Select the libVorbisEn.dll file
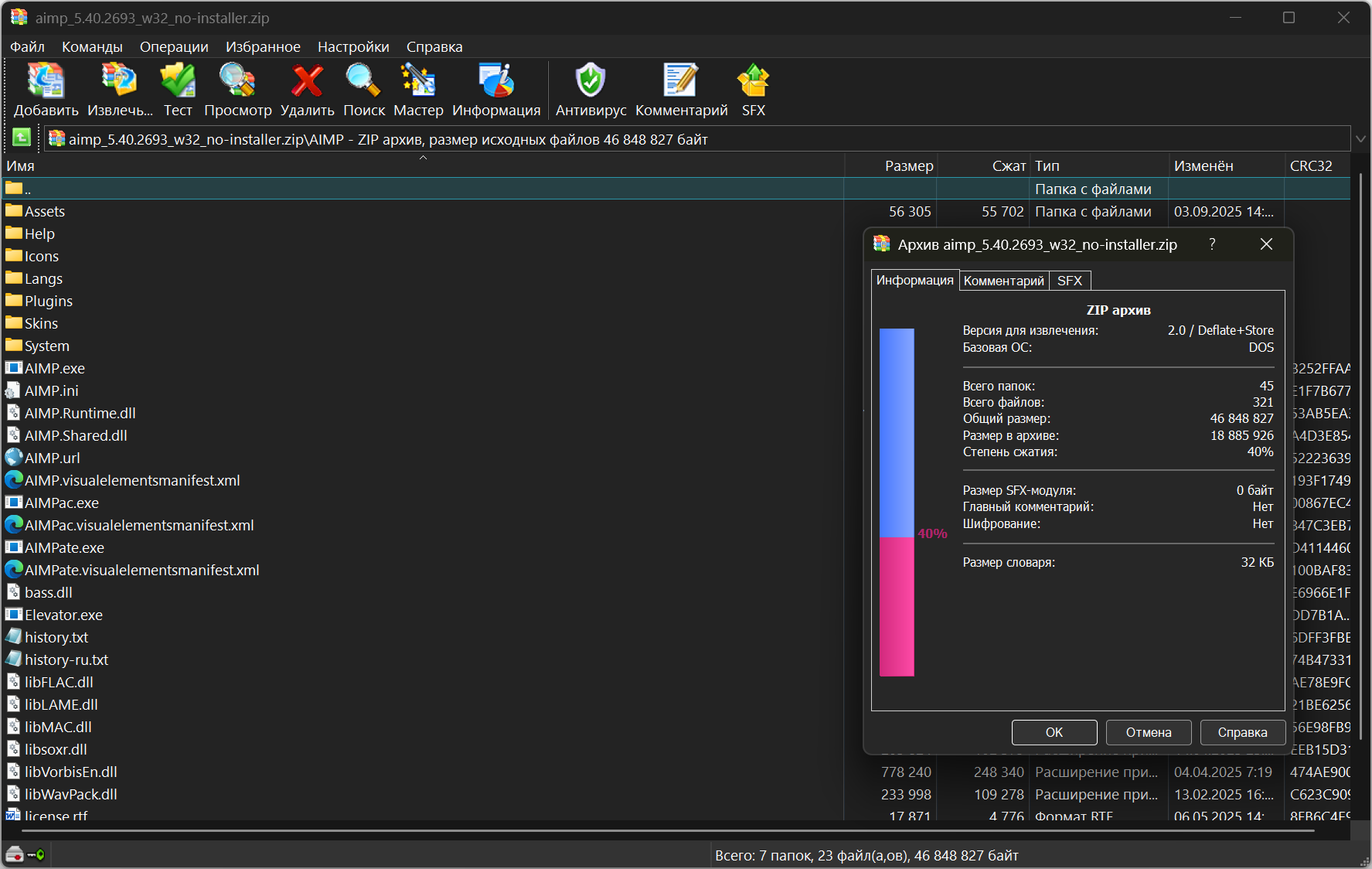 pyautogui.click(x=71, y=772)
